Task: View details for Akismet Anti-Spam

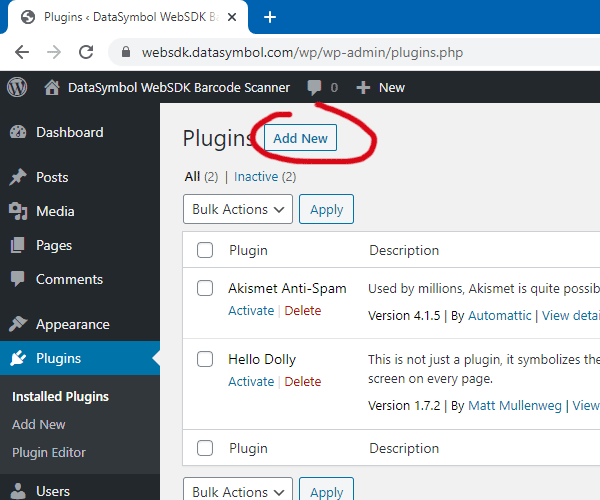Action: (x=571, y=316)
